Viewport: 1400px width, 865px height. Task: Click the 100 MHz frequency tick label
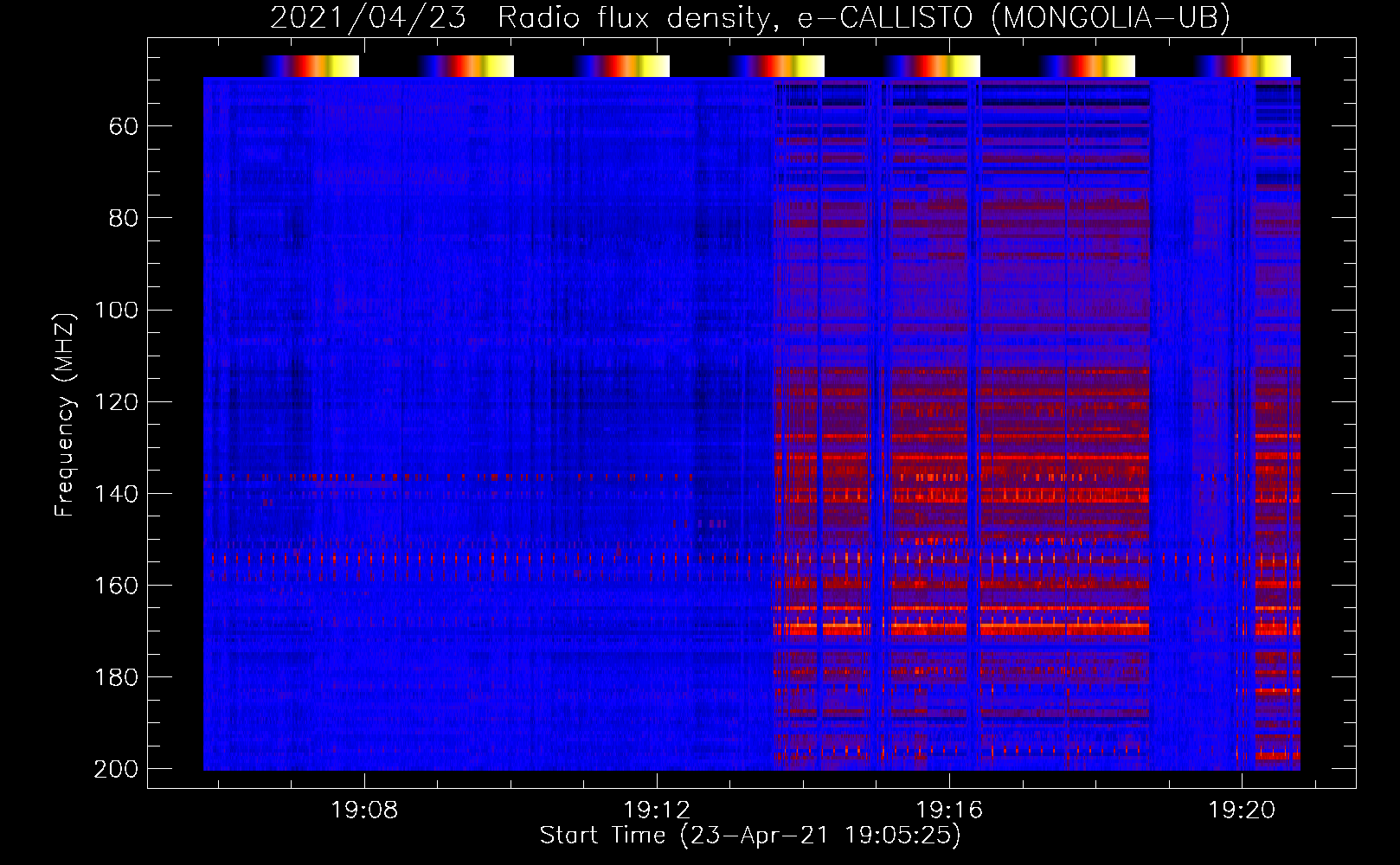[116, 311]
